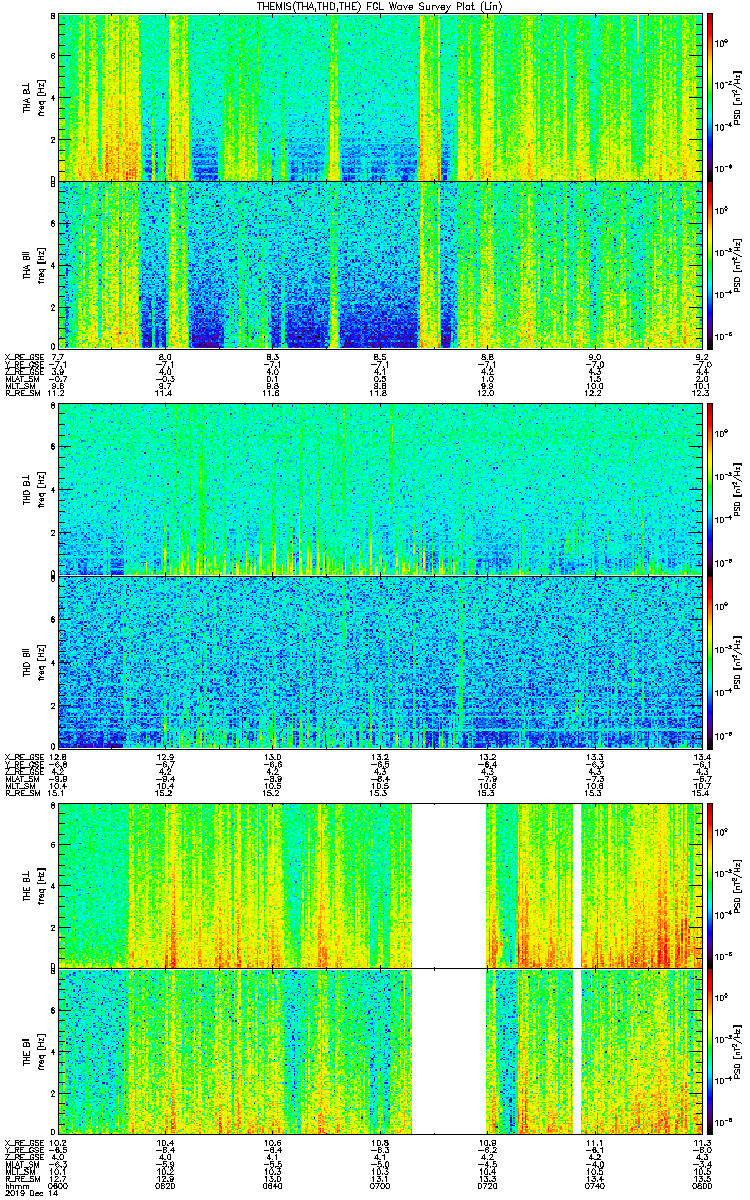Click the PSD color bar of THD B∥ panel
The height and width of the screenshot is (1200, 750).
[710, 661]
